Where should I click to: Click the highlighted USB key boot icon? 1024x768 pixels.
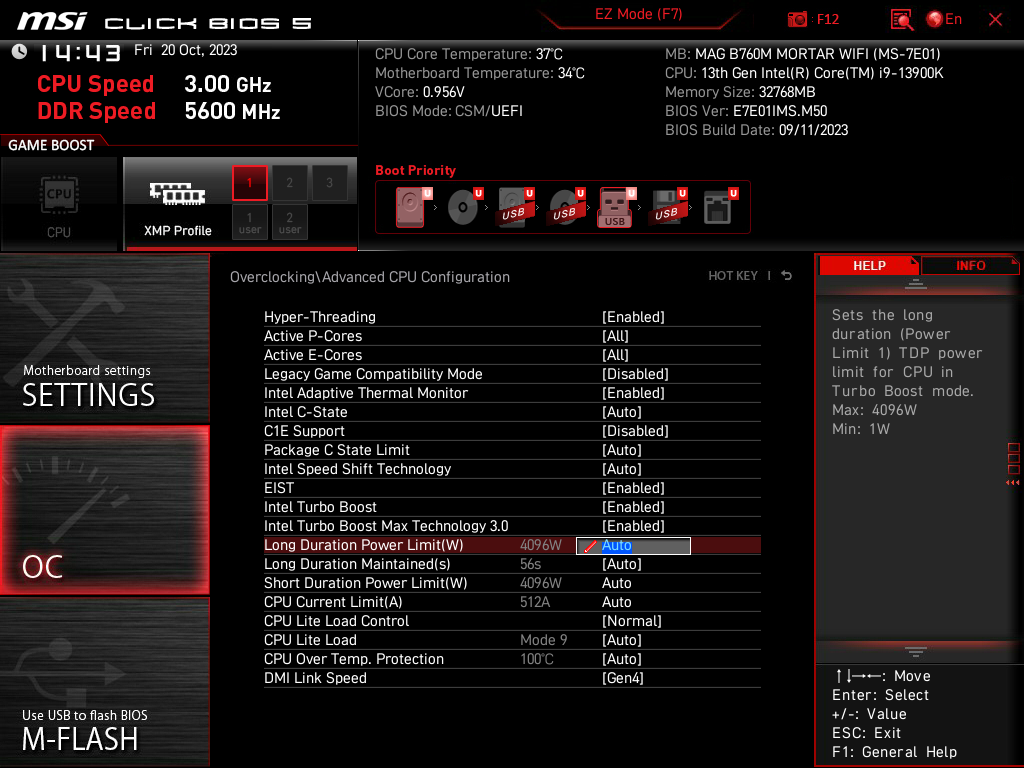pyautogui.click(x=616, y=207)
